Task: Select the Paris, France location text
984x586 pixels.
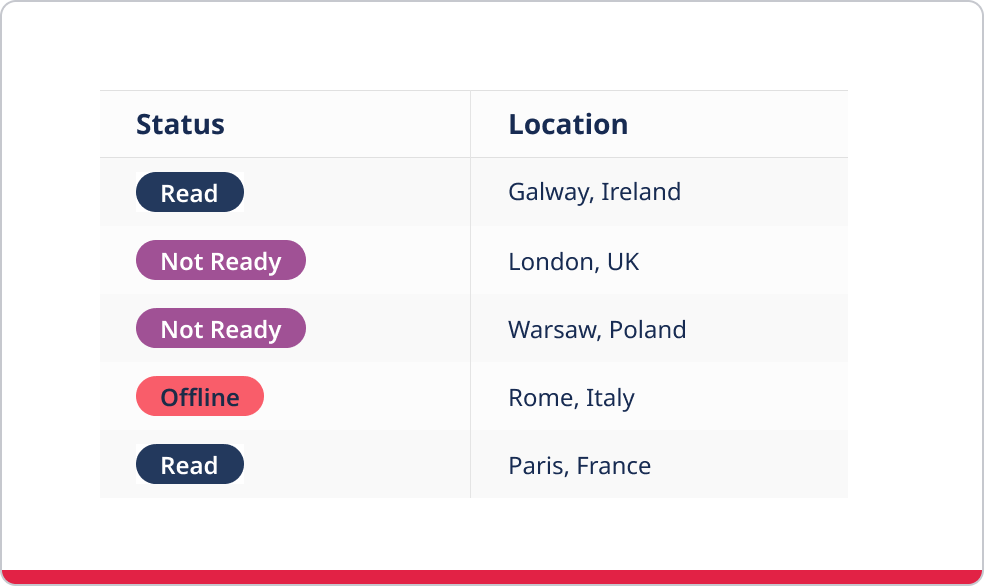Action: point(579,465)
